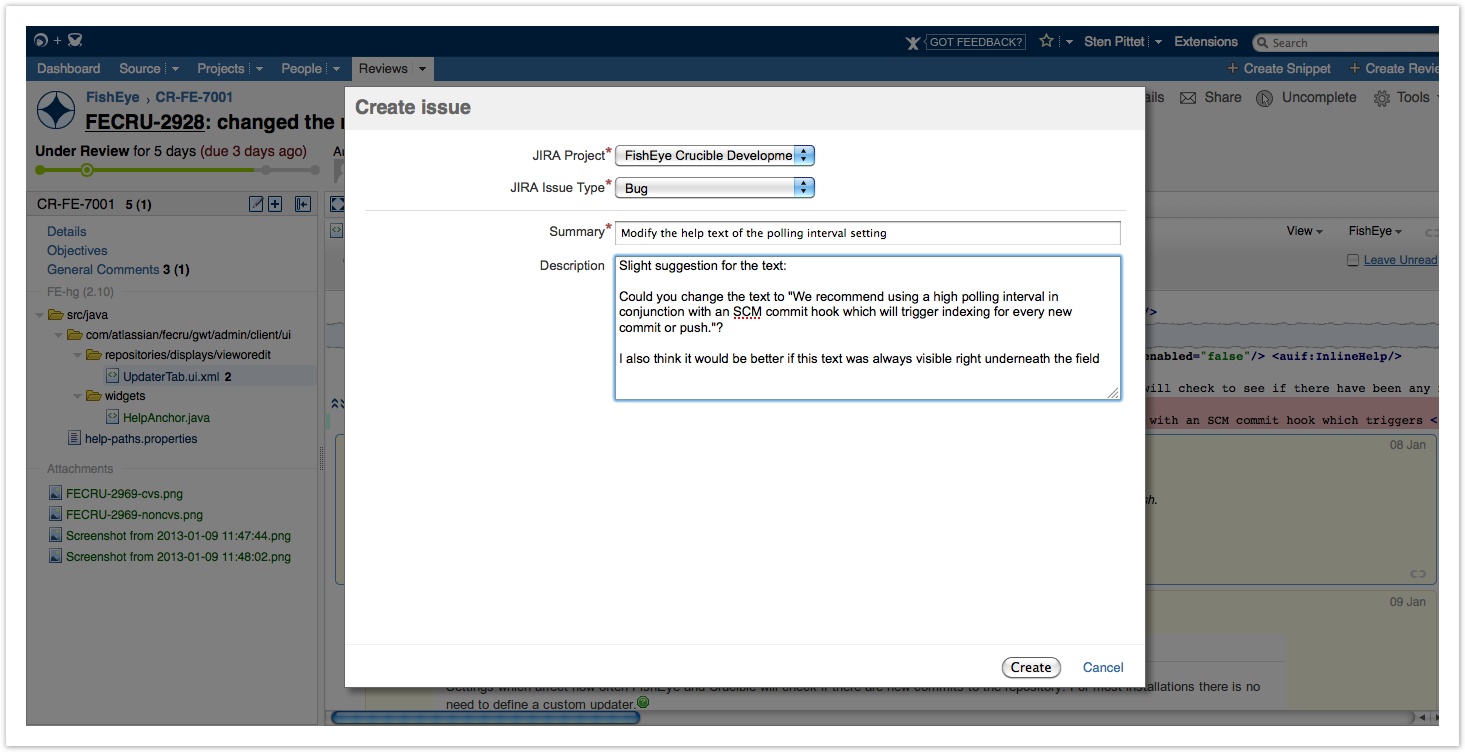The width and height of the screenshot is (1465, 752).
Task: Open the Source menu arrow
Action: [175, 69]
